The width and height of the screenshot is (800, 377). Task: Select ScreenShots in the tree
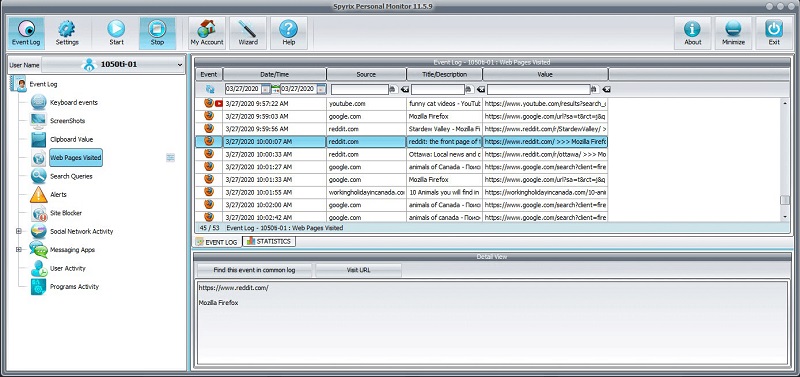[67, 121]
